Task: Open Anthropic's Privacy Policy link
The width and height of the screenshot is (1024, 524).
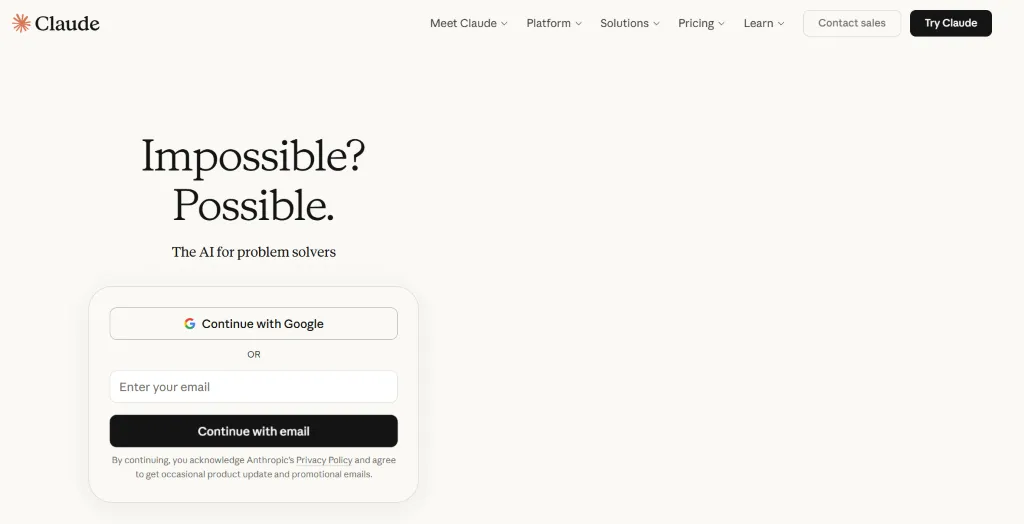Action: [x=324, y=460]
